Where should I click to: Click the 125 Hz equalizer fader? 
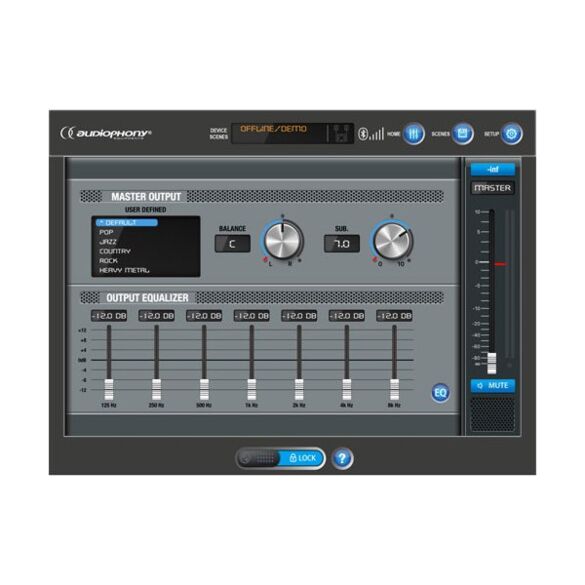click(109, 390)
